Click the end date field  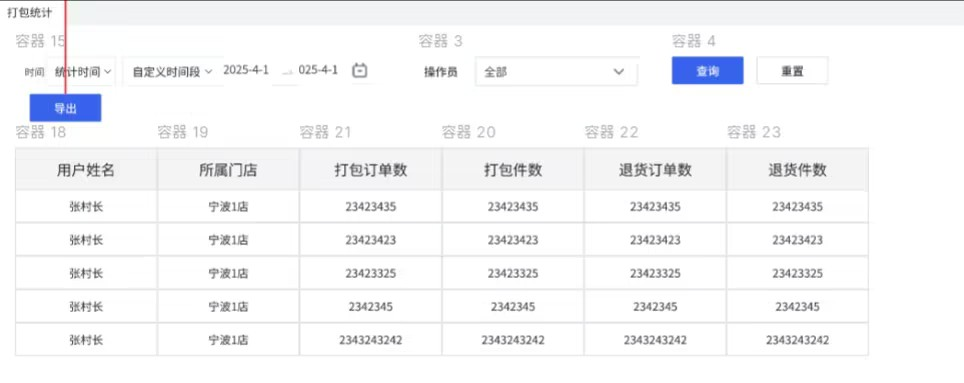pos(318,70)
